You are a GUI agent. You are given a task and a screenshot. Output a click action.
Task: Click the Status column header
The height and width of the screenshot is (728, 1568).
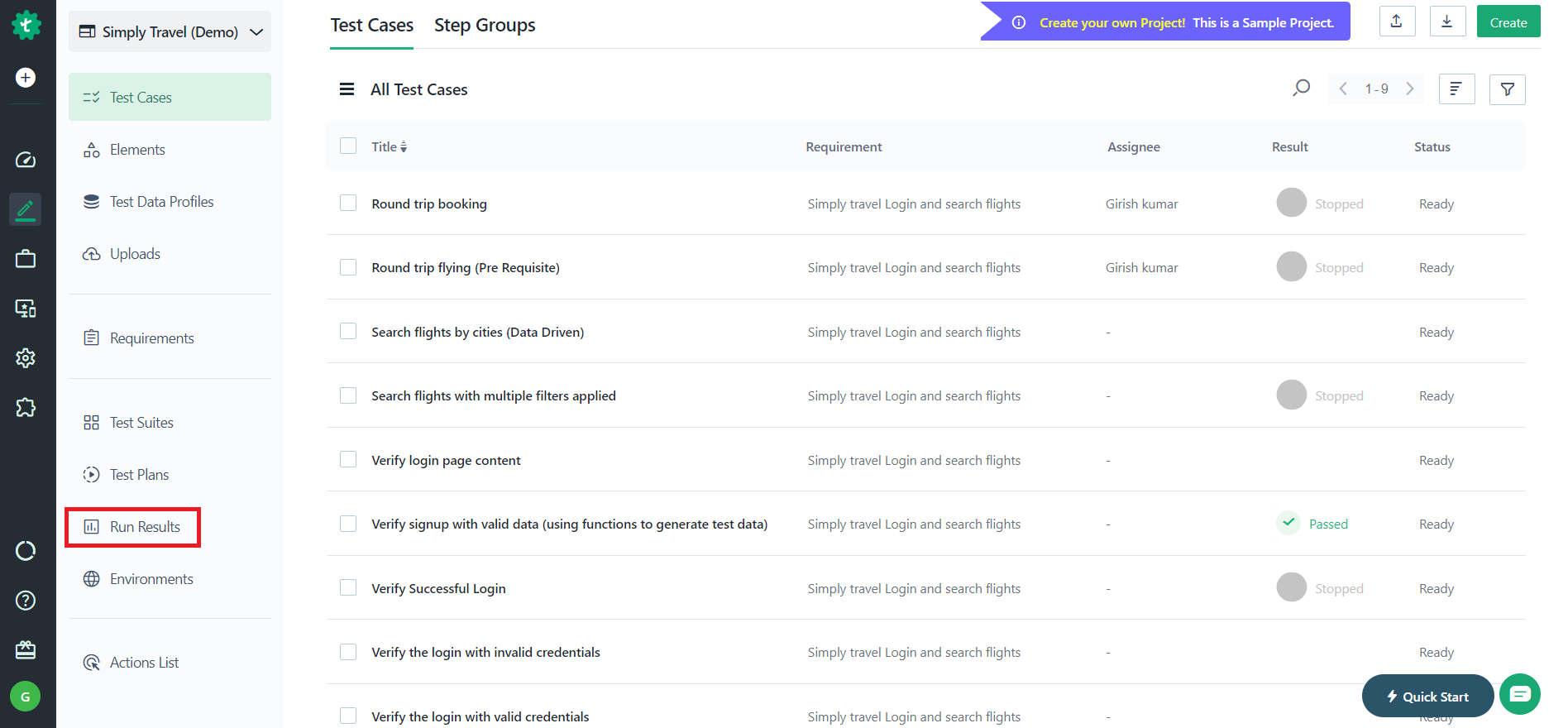(1432, 146)
